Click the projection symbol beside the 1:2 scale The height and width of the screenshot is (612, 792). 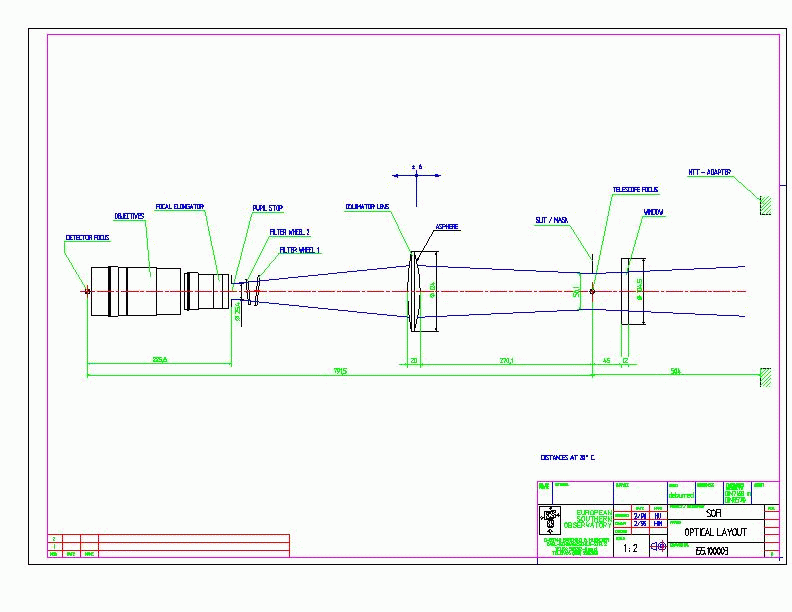(x=659, y=547)
